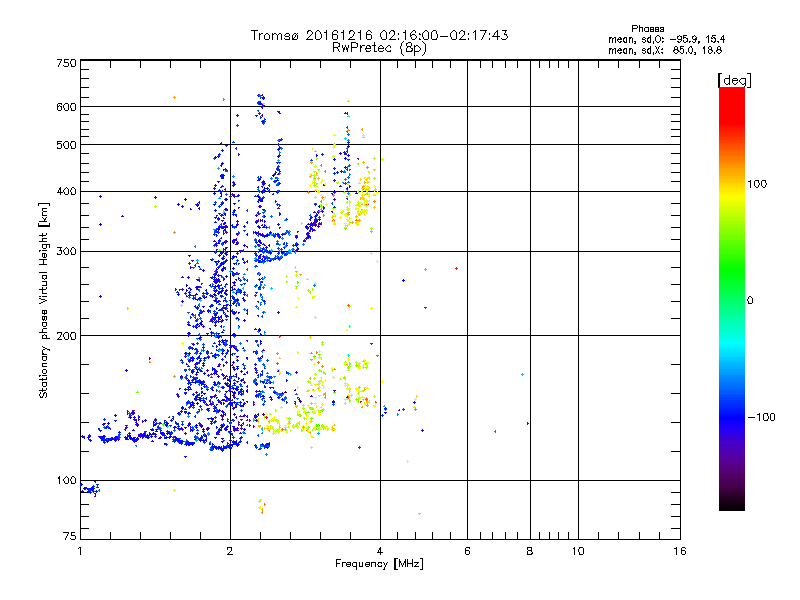Click the x-axis '2' tick label
This screenshot has width=800, height=600.
pyautogui.click(x=230, y=551)
